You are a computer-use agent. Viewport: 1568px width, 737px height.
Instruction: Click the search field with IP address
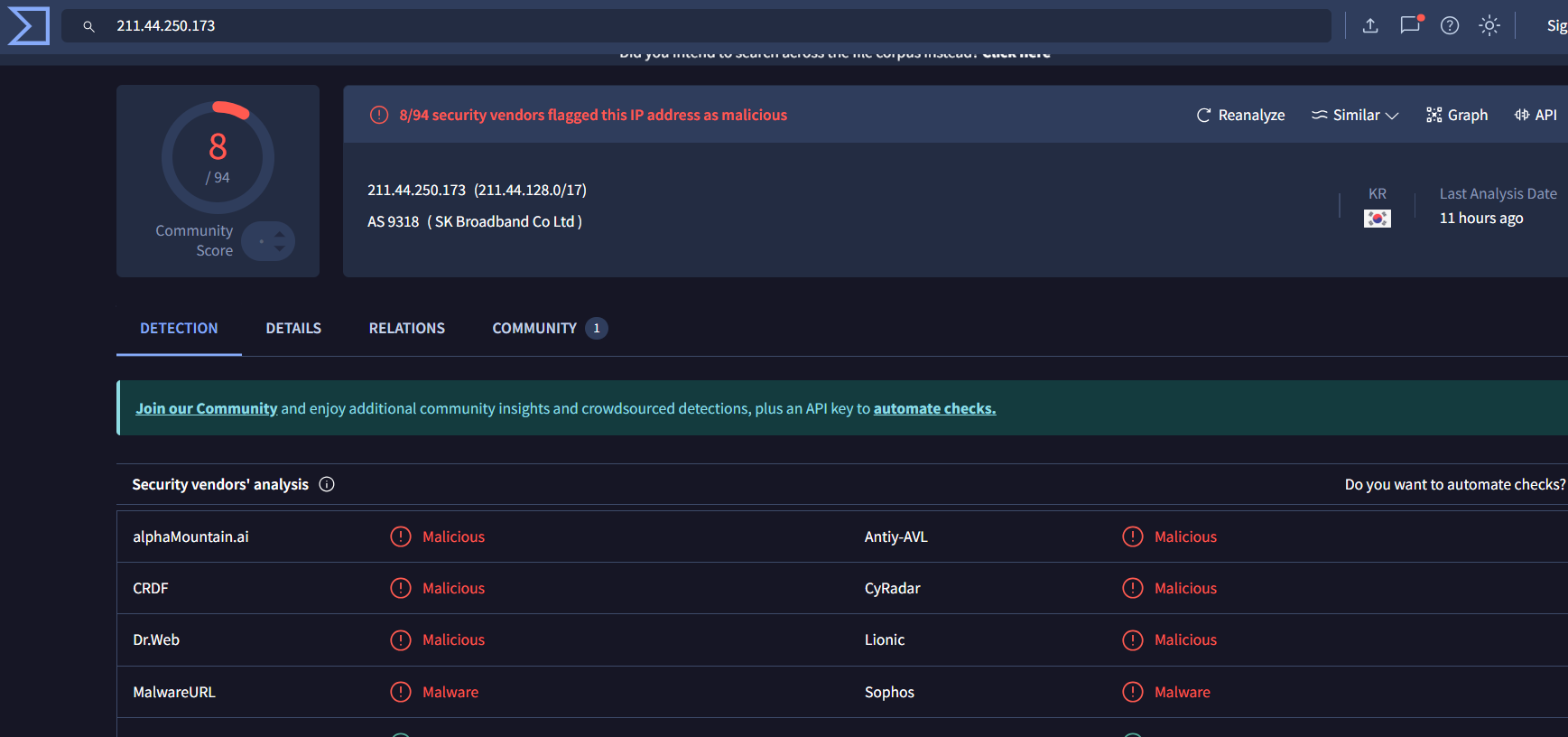point(696,25)
